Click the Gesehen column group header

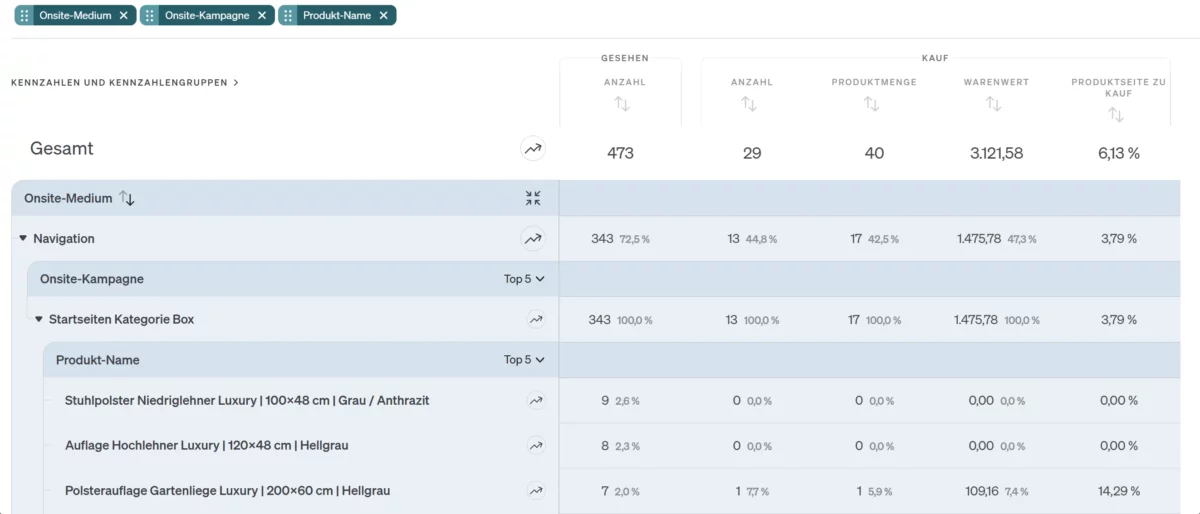[x=625, y=58]
